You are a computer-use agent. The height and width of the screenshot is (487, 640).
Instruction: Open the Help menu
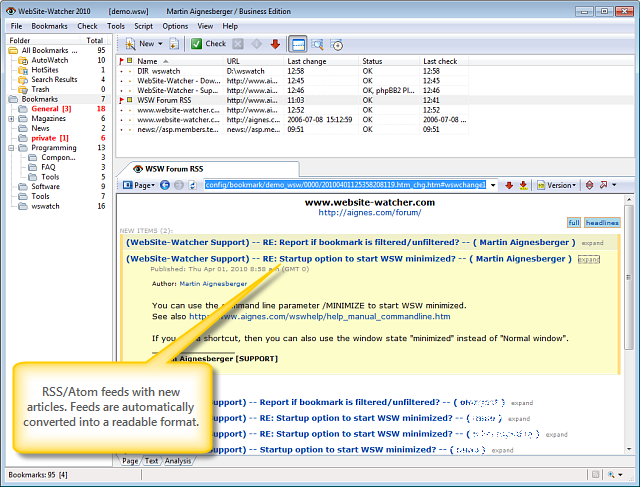(x=230, y=26)
